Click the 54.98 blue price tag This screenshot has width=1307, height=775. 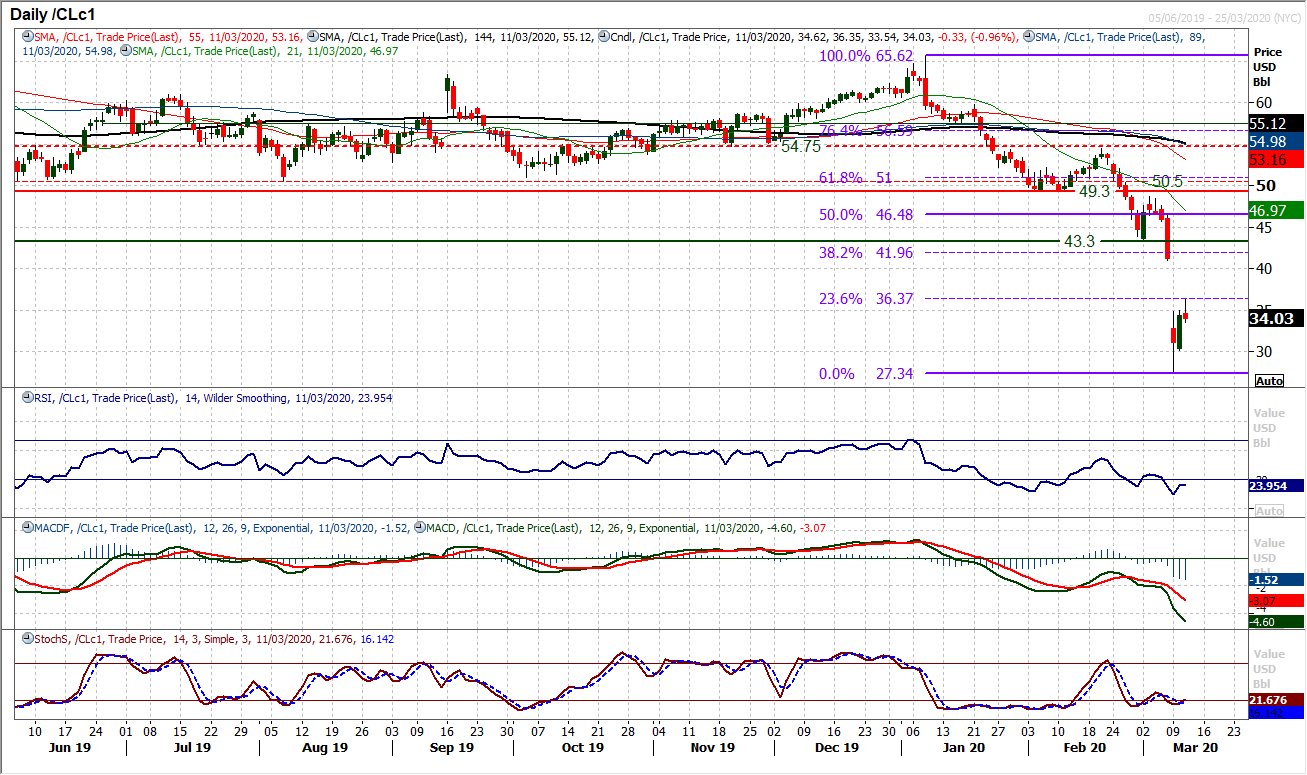[x=1274, y=142]
